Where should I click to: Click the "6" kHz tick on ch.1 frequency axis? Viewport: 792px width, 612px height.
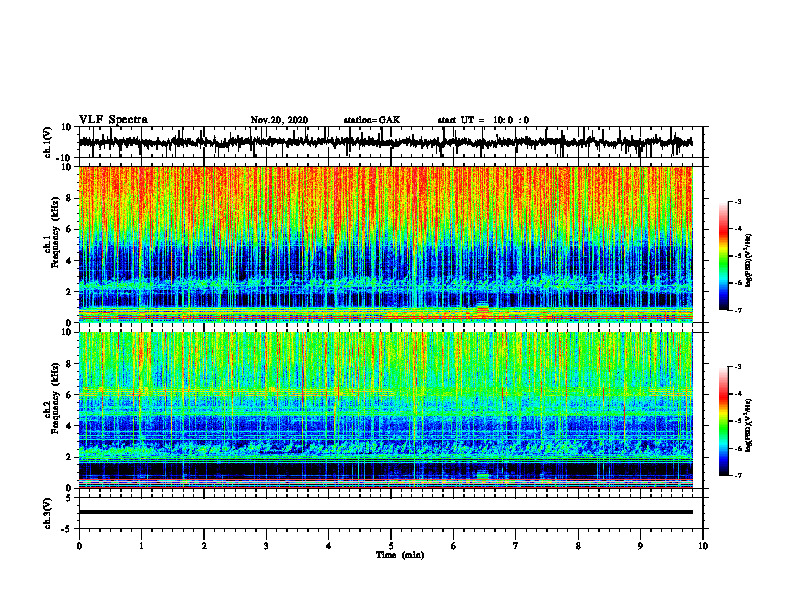click(x=69, y=230)
